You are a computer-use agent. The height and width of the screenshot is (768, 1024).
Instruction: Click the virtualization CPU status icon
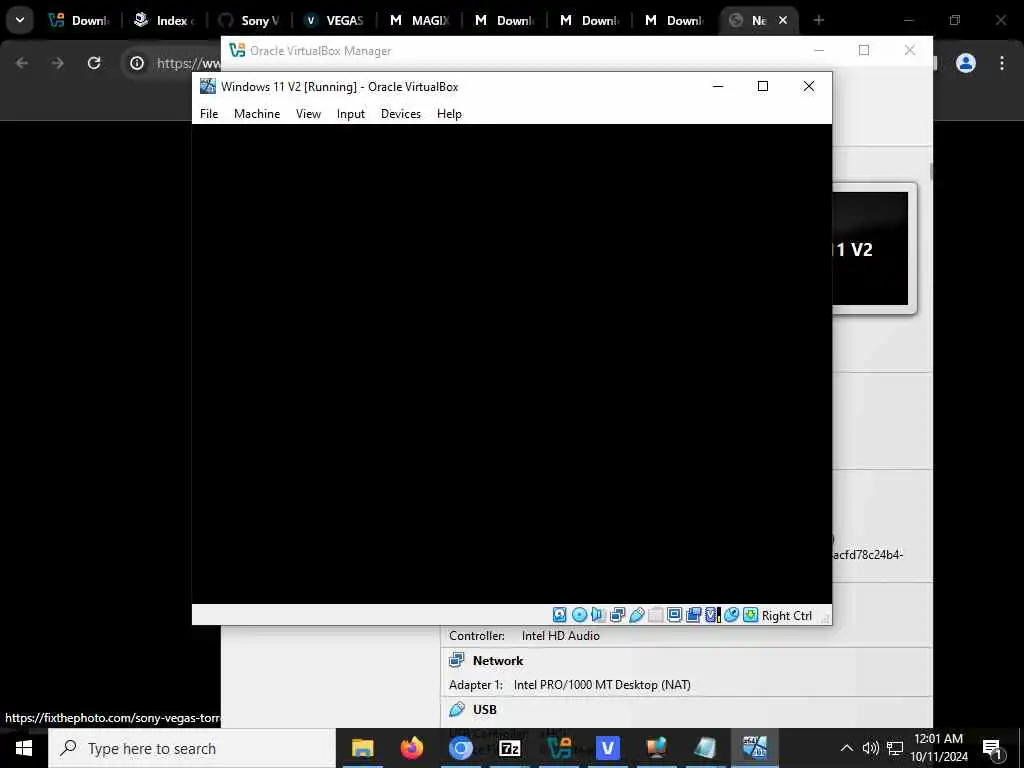(712, 615)
